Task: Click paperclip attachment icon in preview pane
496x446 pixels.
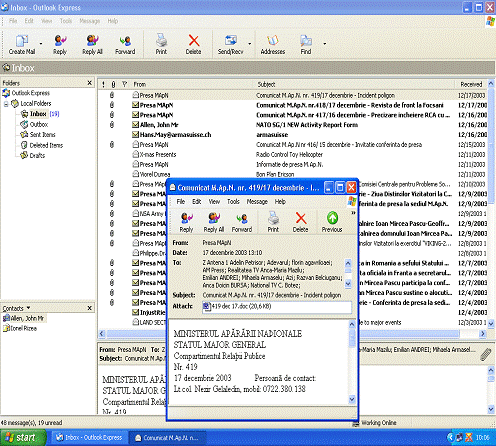Action: coord(486,354)
